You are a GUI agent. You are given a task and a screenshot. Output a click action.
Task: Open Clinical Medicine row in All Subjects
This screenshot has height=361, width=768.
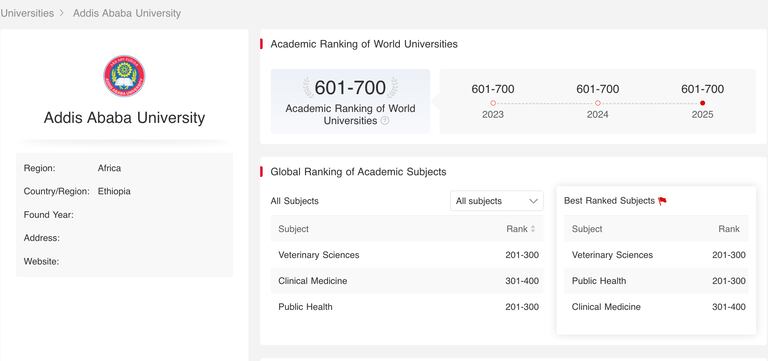pyautogui.click(x=407, y=281)
